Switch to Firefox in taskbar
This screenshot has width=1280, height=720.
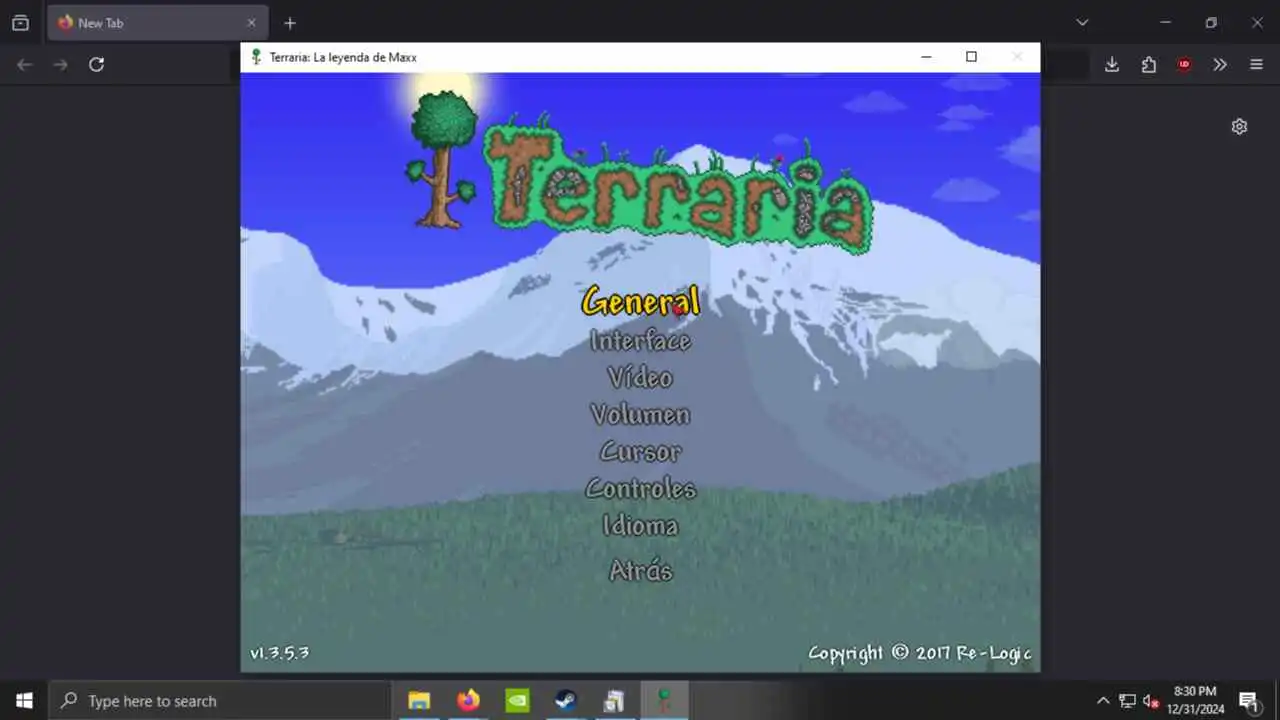468,701
